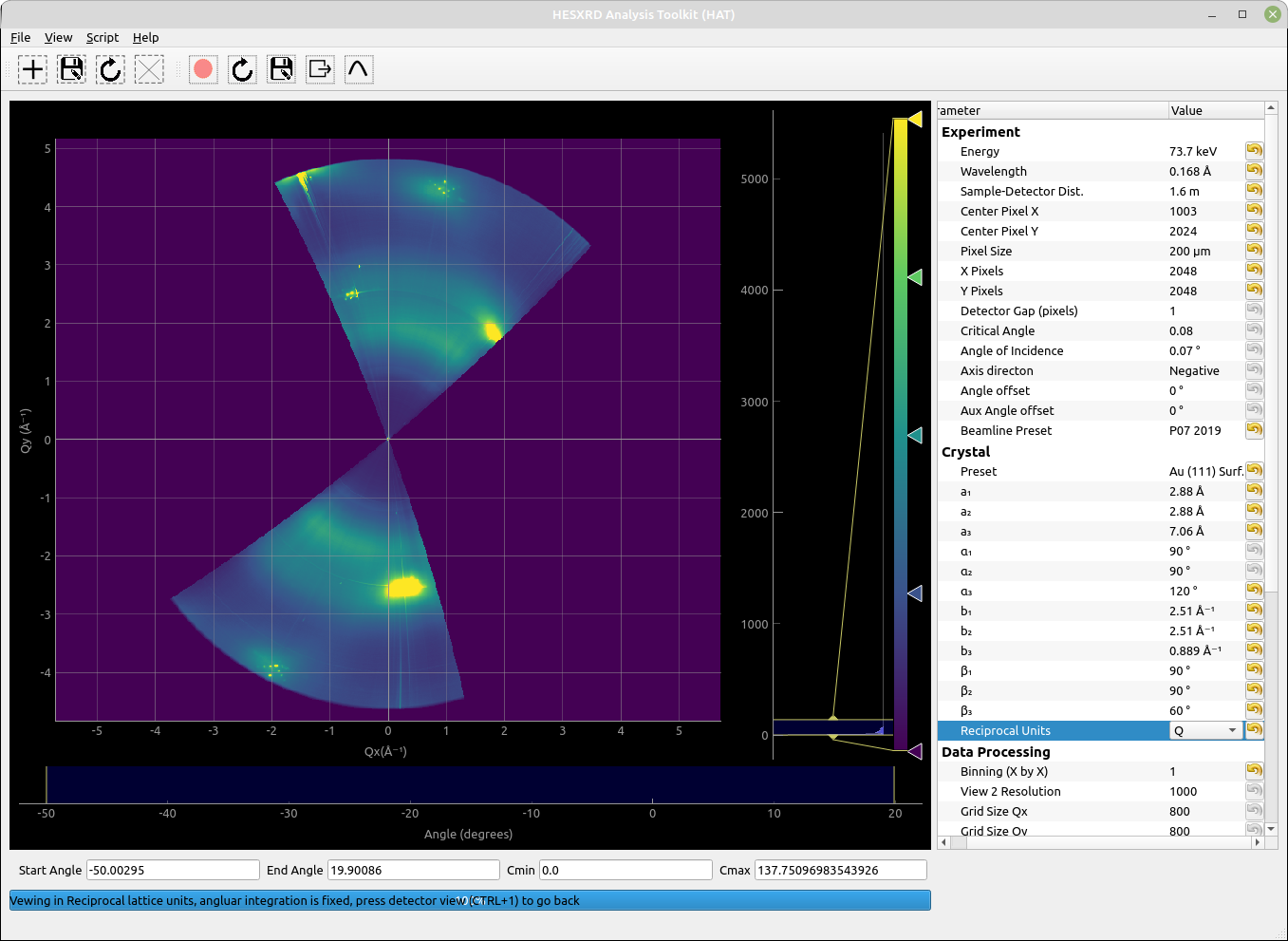This screenshot has height=941, width=1288.
Task: Click the export arrow icon
Action: (x=320, y=69)
